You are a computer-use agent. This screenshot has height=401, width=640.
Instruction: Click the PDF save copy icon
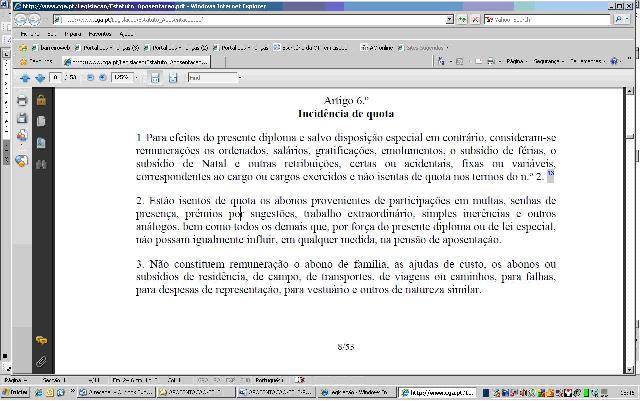[22, 118]
